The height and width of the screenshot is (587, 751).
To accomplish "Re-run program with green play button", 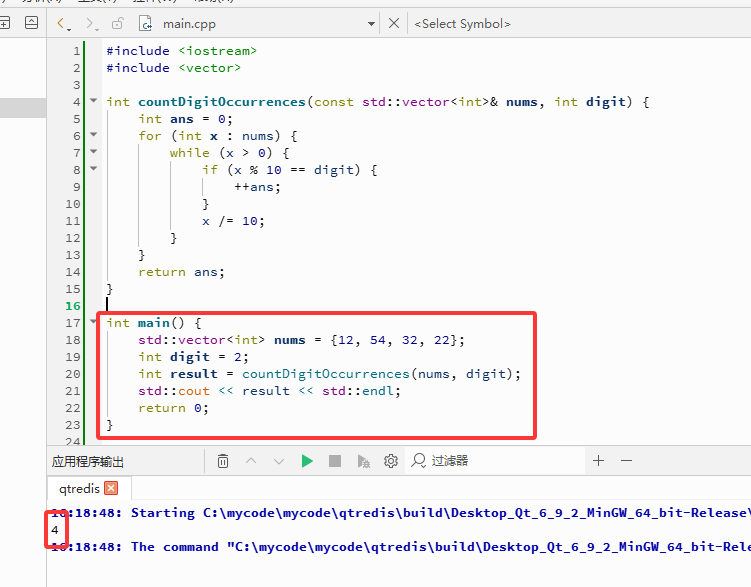I will coord(307,461).
